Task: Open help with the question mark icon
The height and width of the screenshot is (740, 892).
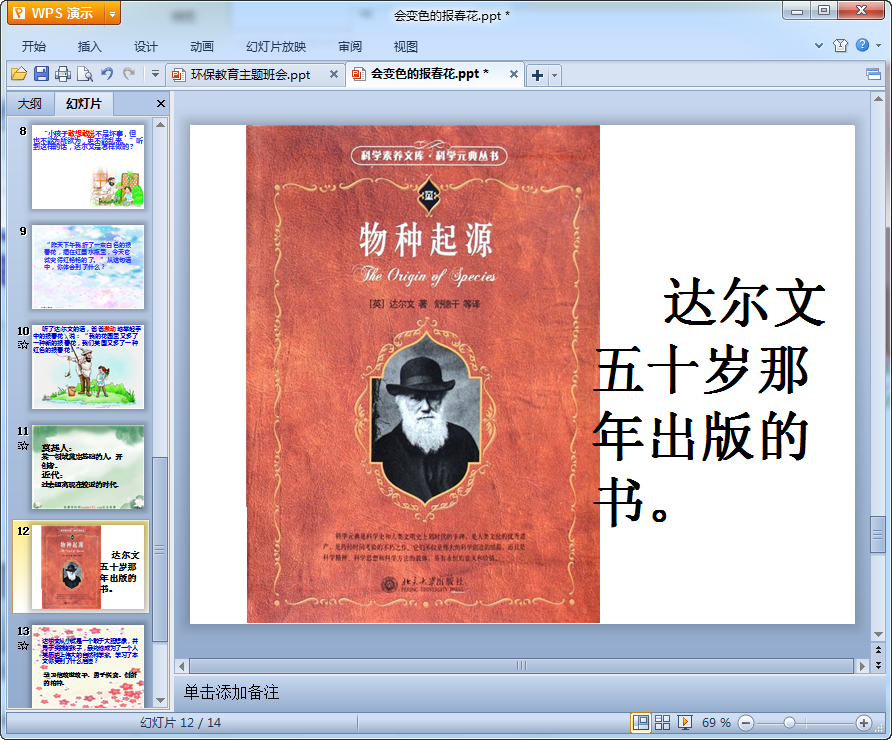Action: click(862, 45)
